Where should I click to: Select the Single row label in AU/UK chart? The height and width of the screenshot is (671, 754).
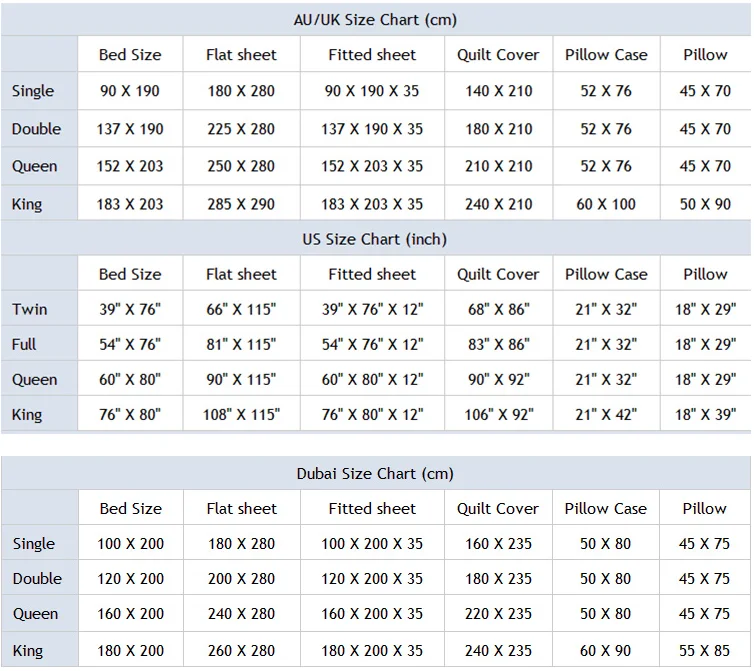coord(33,91)
